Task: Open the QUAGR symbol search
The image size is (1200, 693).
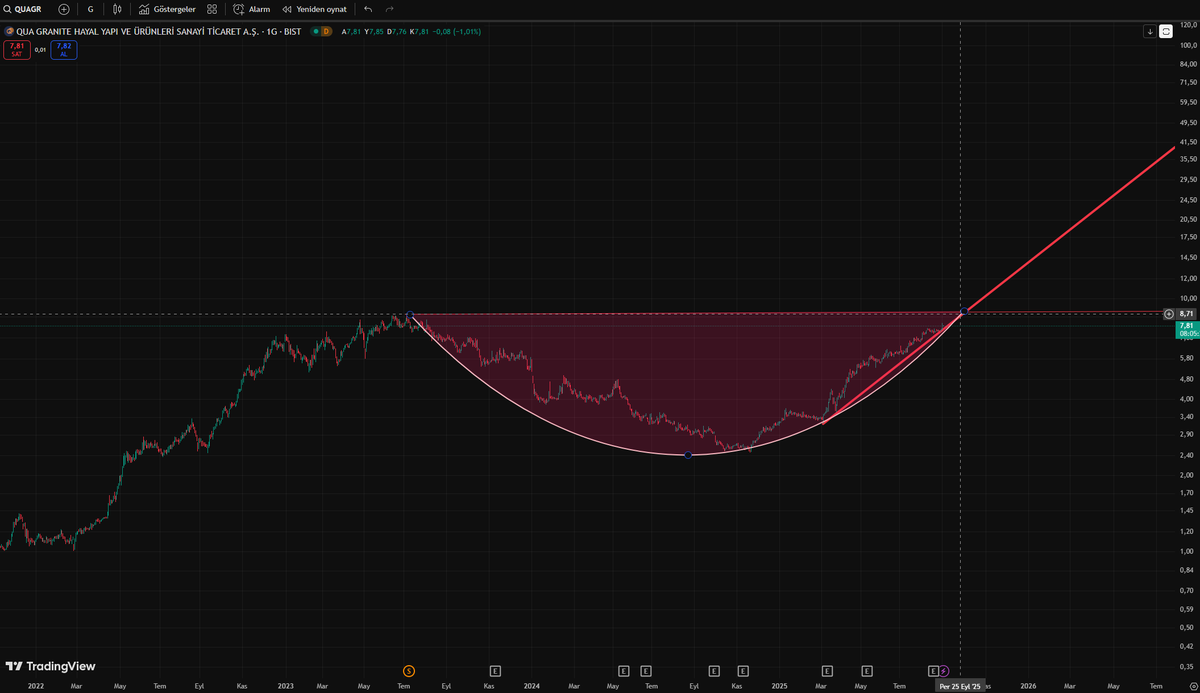Action: click(24, 9)
